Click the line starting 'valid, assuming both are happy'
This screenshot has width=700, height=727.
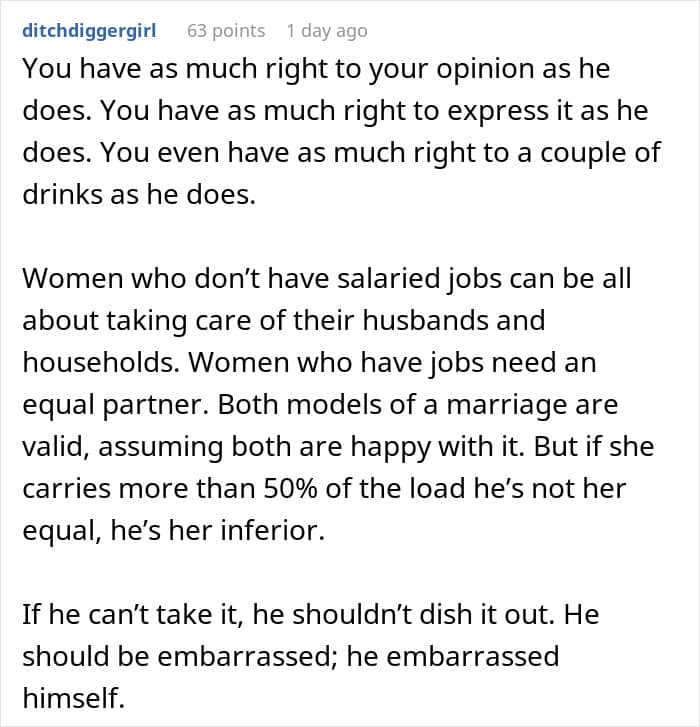point(338,446)
